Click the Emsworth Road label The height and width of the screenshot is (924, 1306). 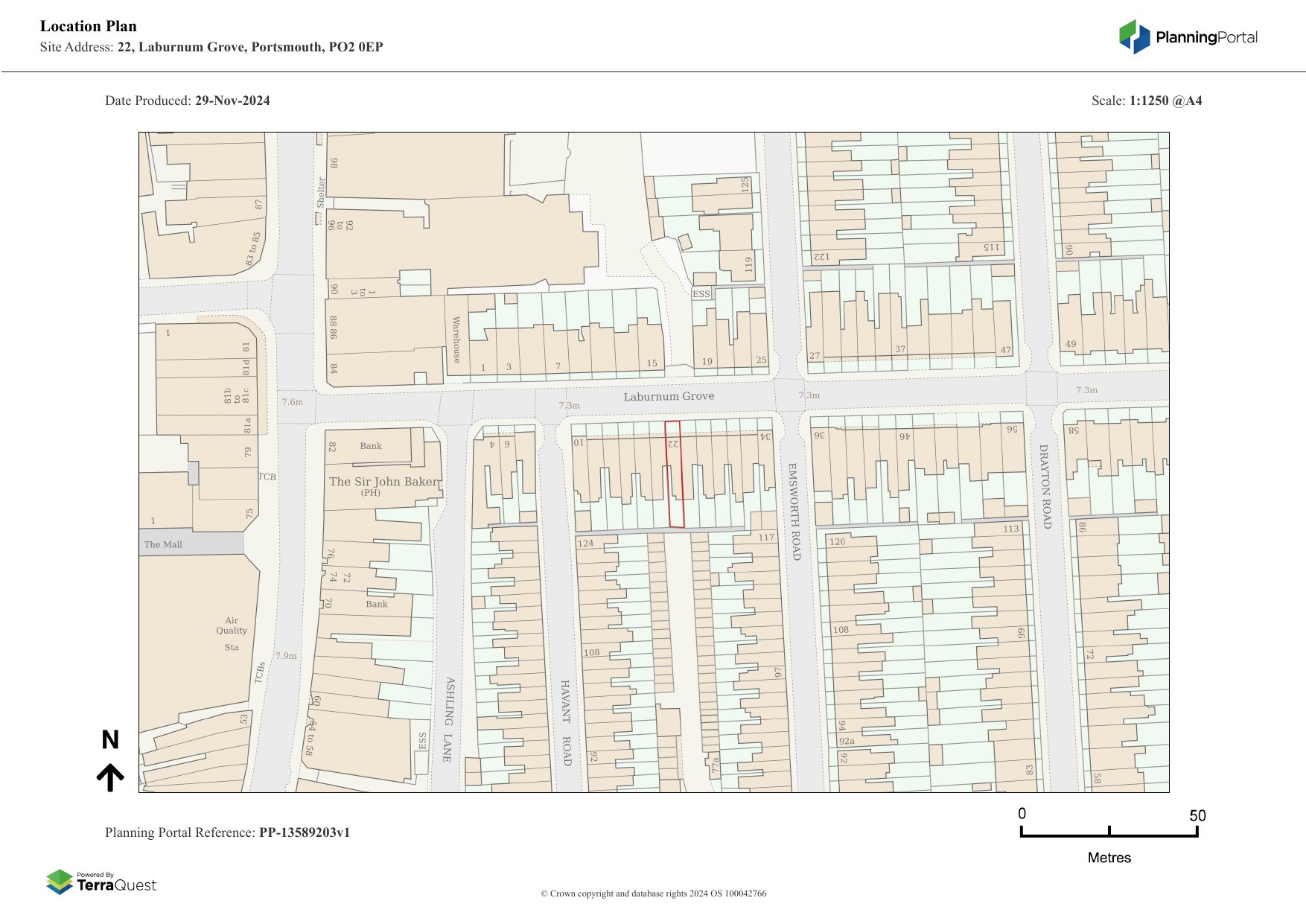(x=794, y=511)
